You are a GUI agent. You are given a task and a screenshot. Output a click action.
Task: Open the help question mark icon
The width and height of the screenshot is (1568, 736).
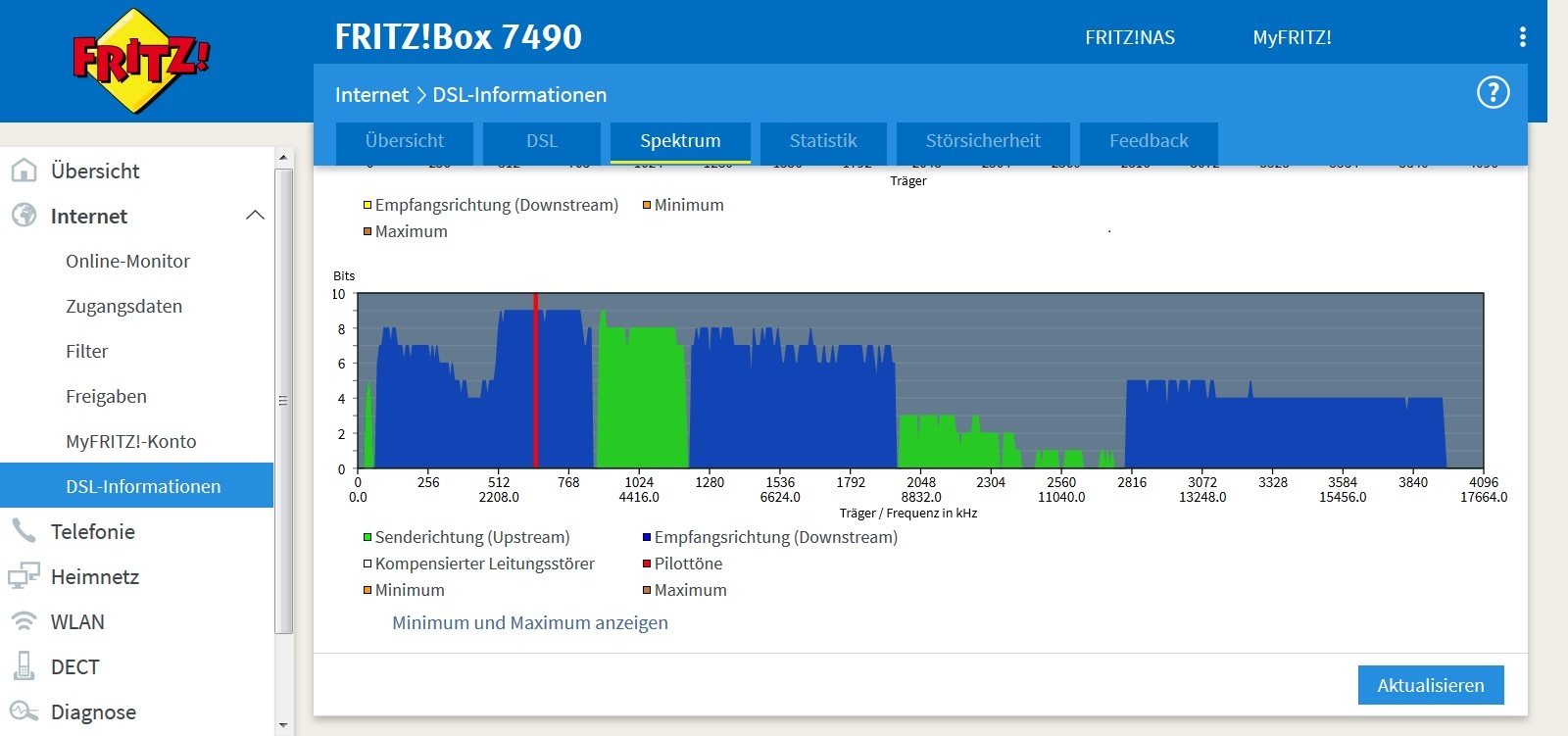[x=1493, y=93]
